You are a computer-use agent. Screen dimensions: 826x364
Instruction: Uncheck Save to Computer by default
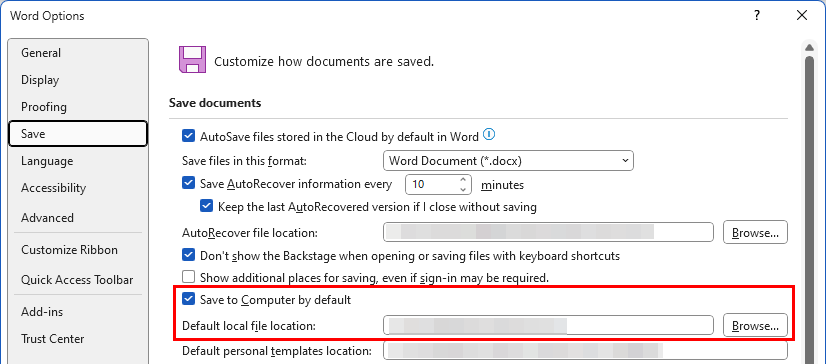pyautogui.click(x=188, y=300)
